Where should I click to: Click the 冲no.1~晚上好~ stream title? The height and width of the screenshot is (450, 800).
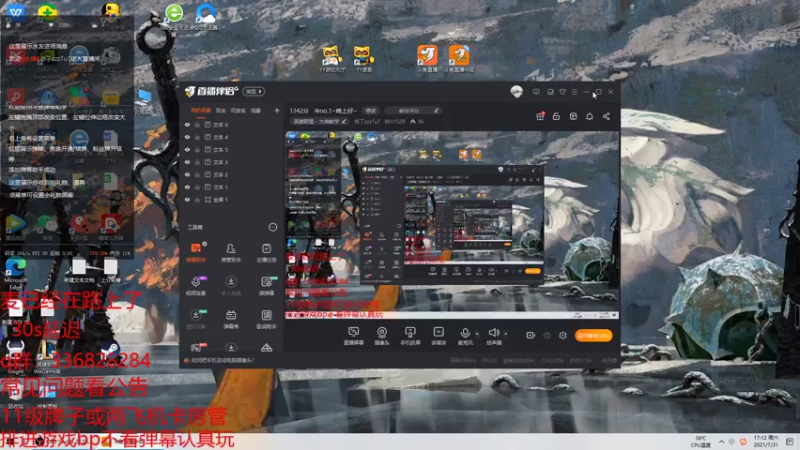335,110
